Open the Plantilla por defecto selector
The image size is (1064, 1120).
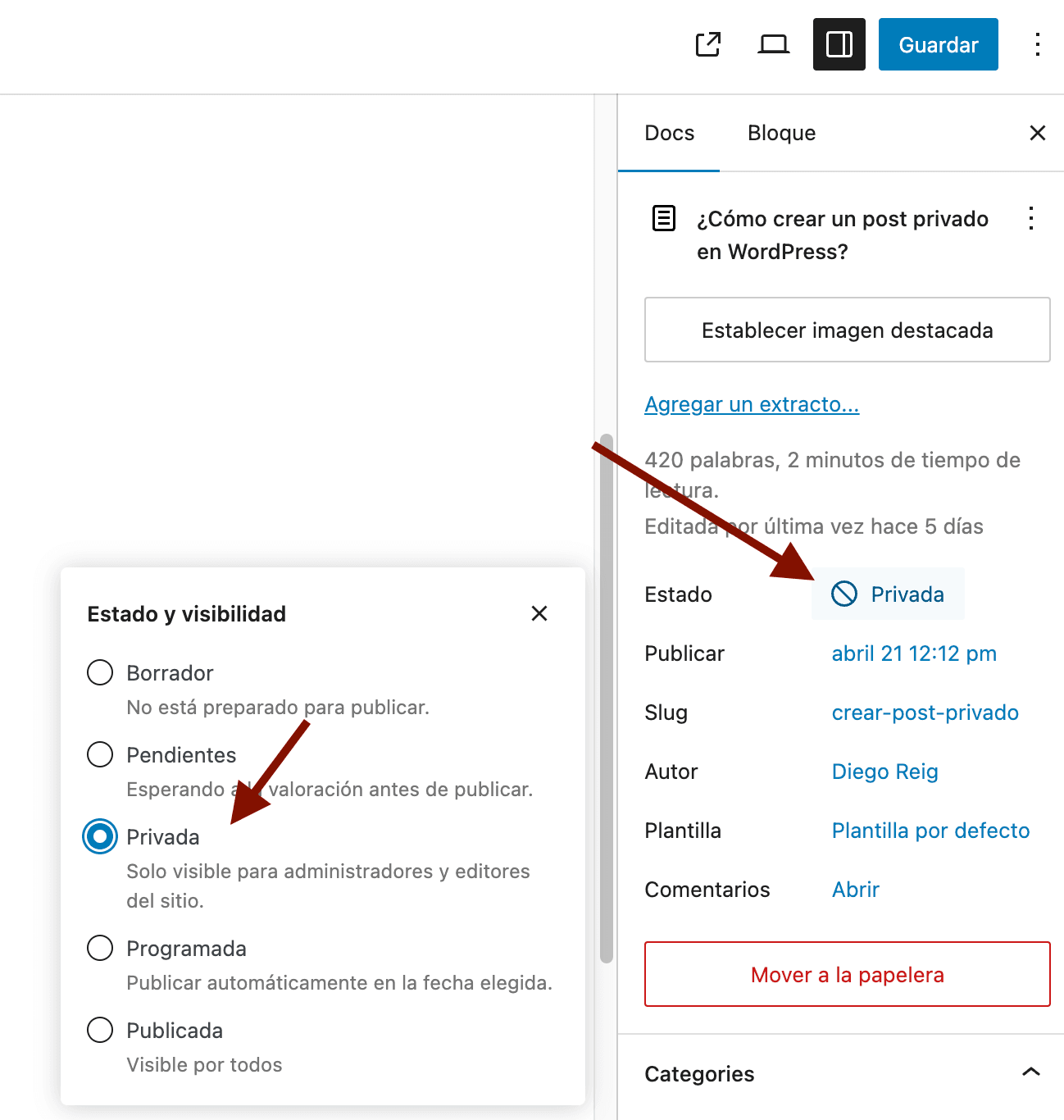click(x=930, y=831)
